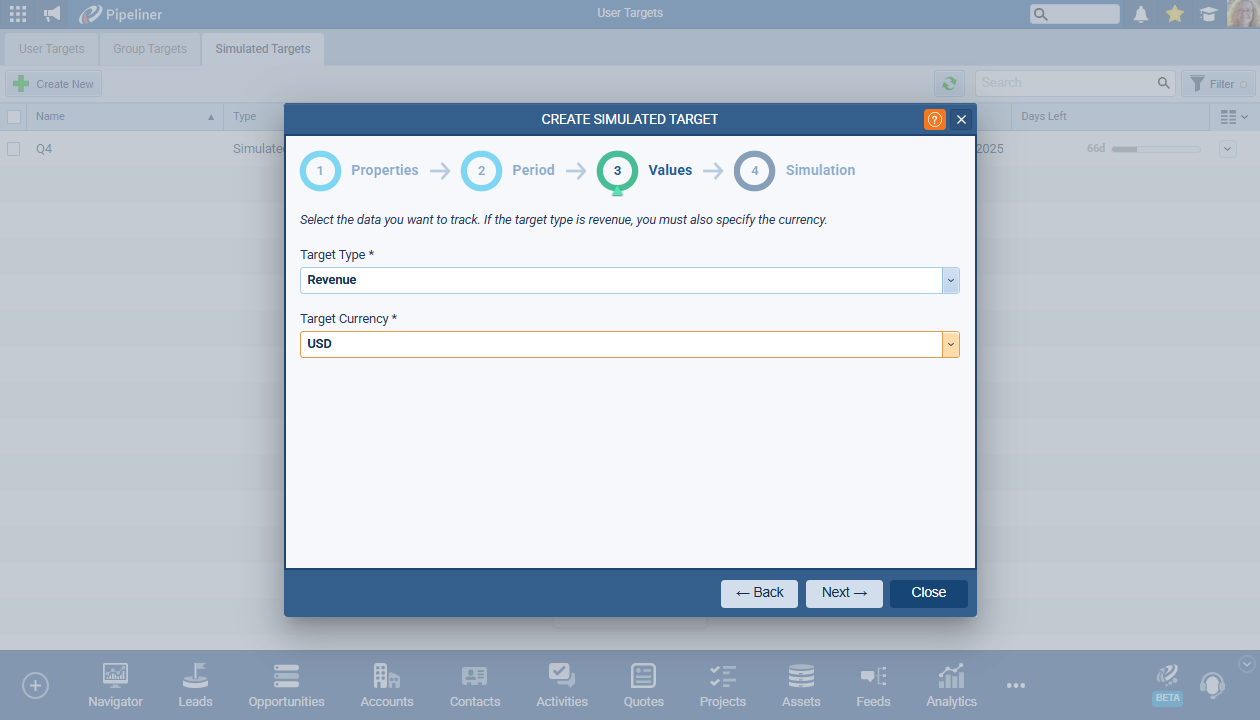Toggle the select-all checkbox in header
The width and height of the screenshot is (1260, 720).
click(x=14, y=117)
